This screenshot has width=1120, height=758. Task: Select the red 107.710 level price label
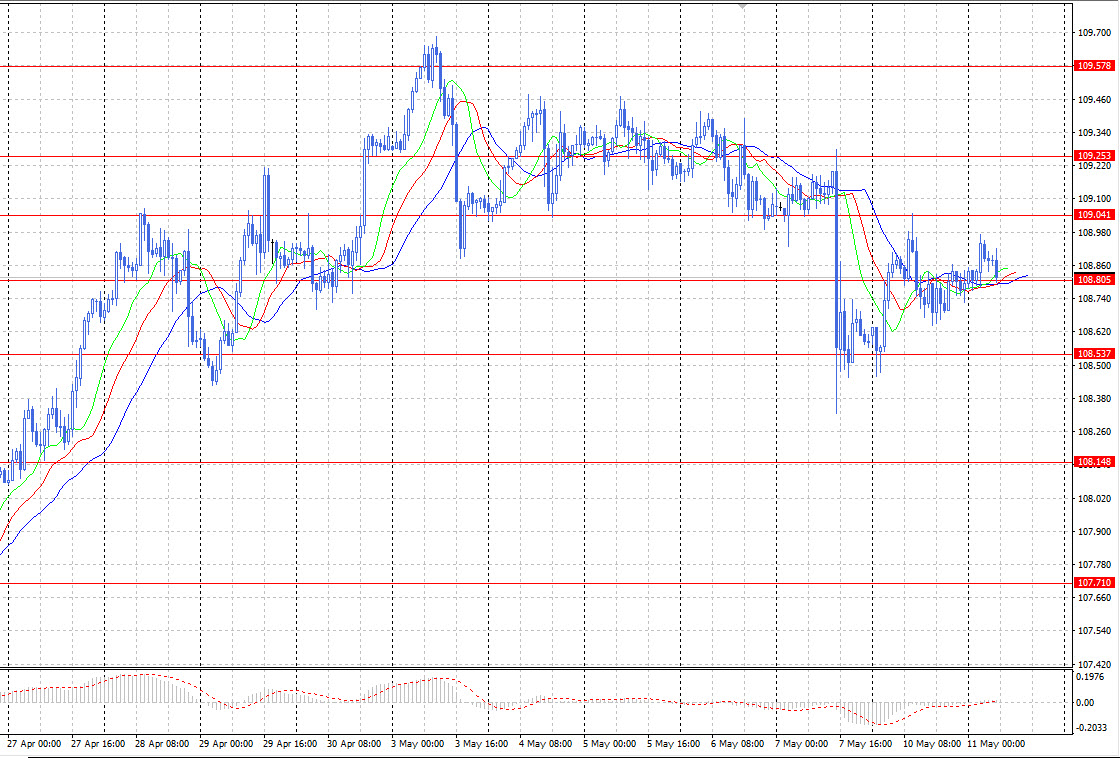coord(1094,583)
